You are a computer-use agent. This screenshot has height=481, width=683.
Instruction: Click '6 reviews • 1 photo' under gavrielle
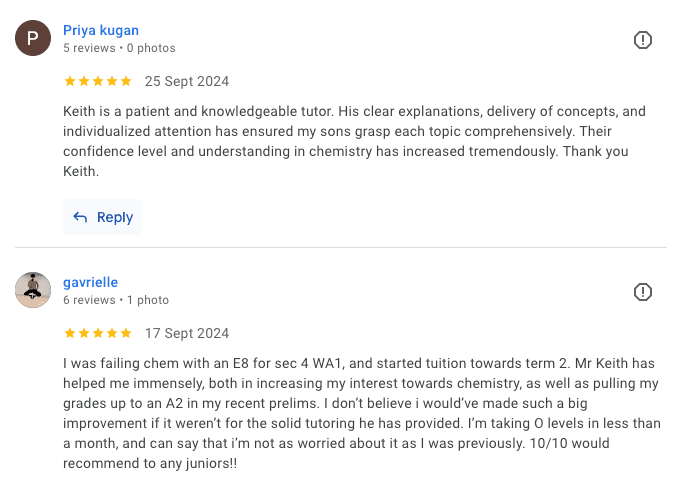pos(116,300)
